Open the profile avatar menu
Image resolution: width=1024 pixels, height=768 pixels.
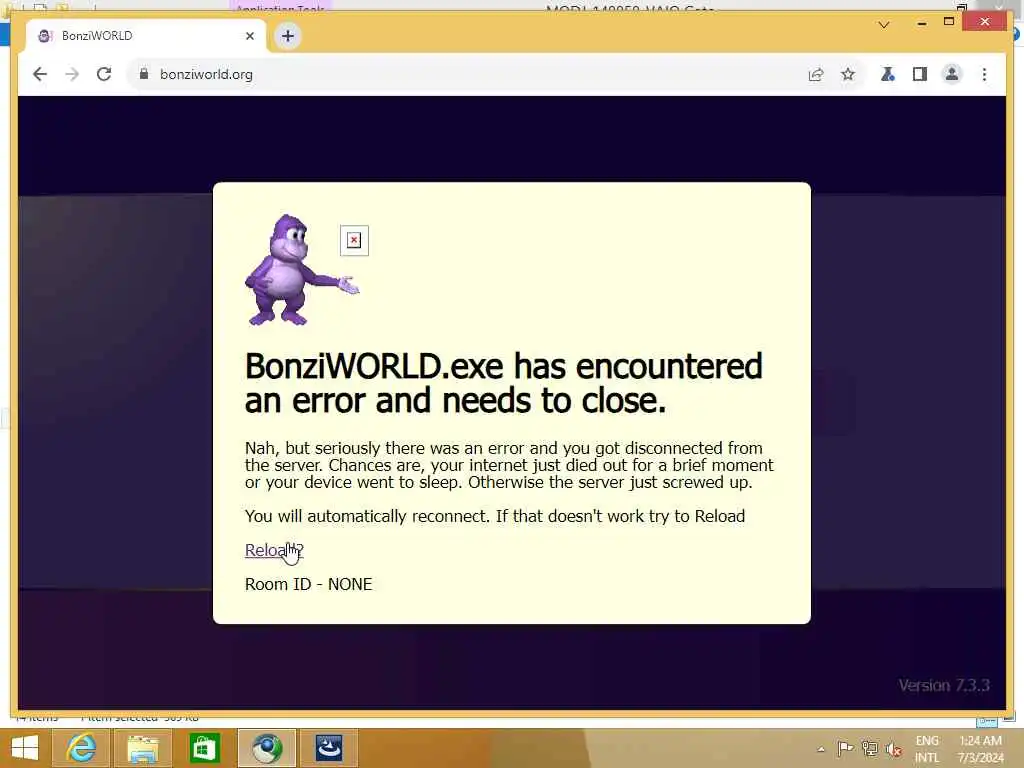(952, 74)
